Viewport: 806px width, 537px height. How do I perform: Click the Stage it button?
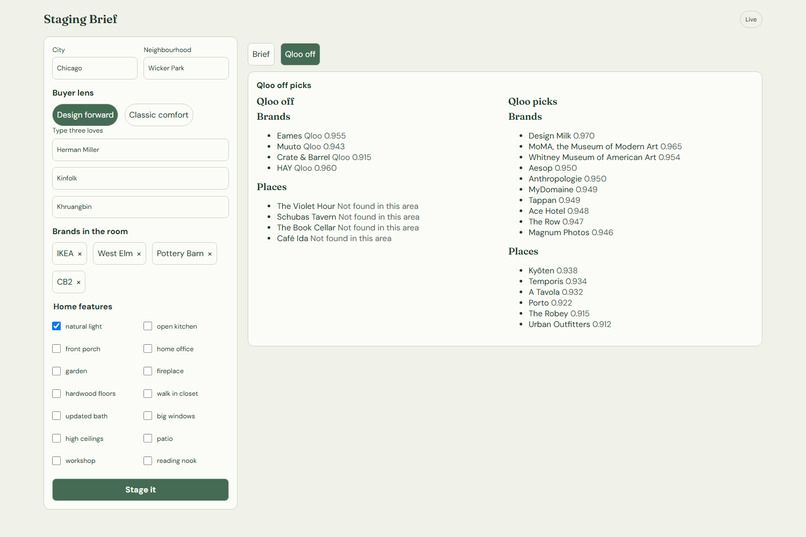point(140,490)
